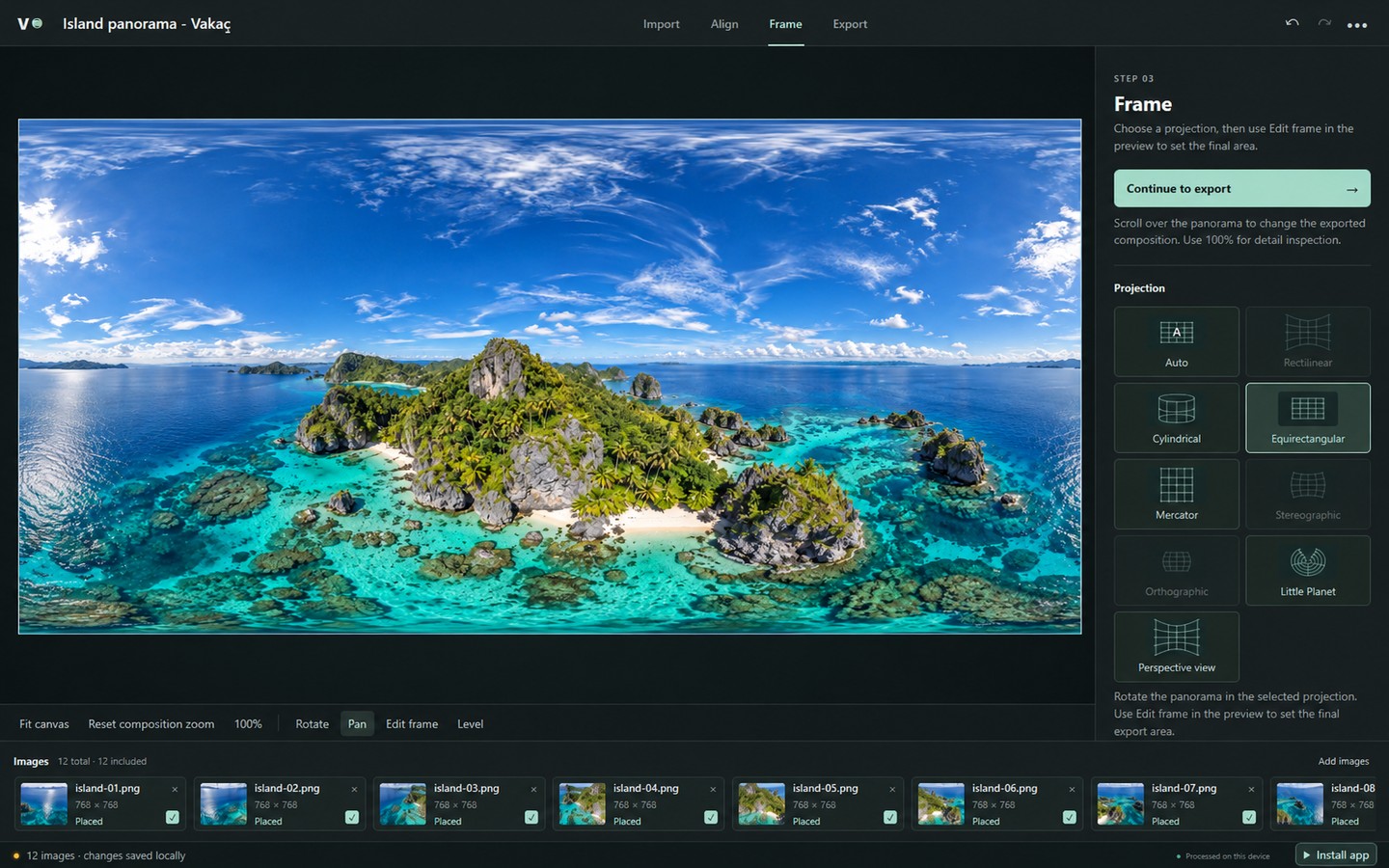Screen dimensions: 1389x868
Task: Select the Auto projection
Action: 1176,341
